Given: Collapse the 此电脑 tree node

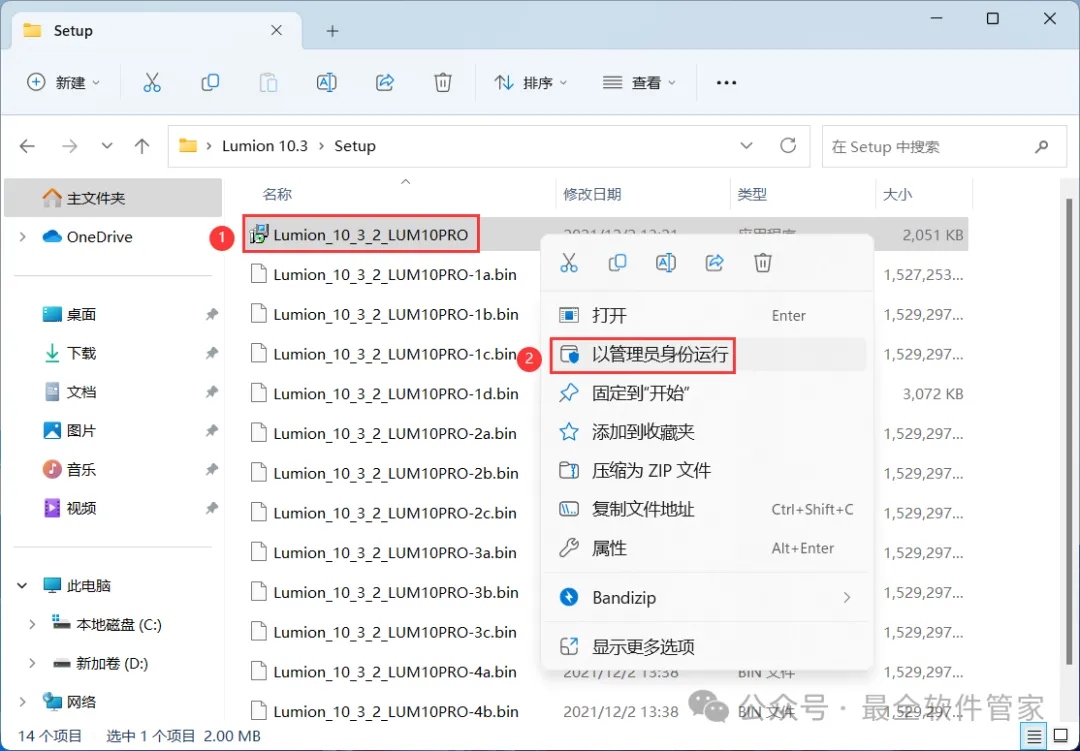Looking at the screenshot, I should tap(22, 586).
